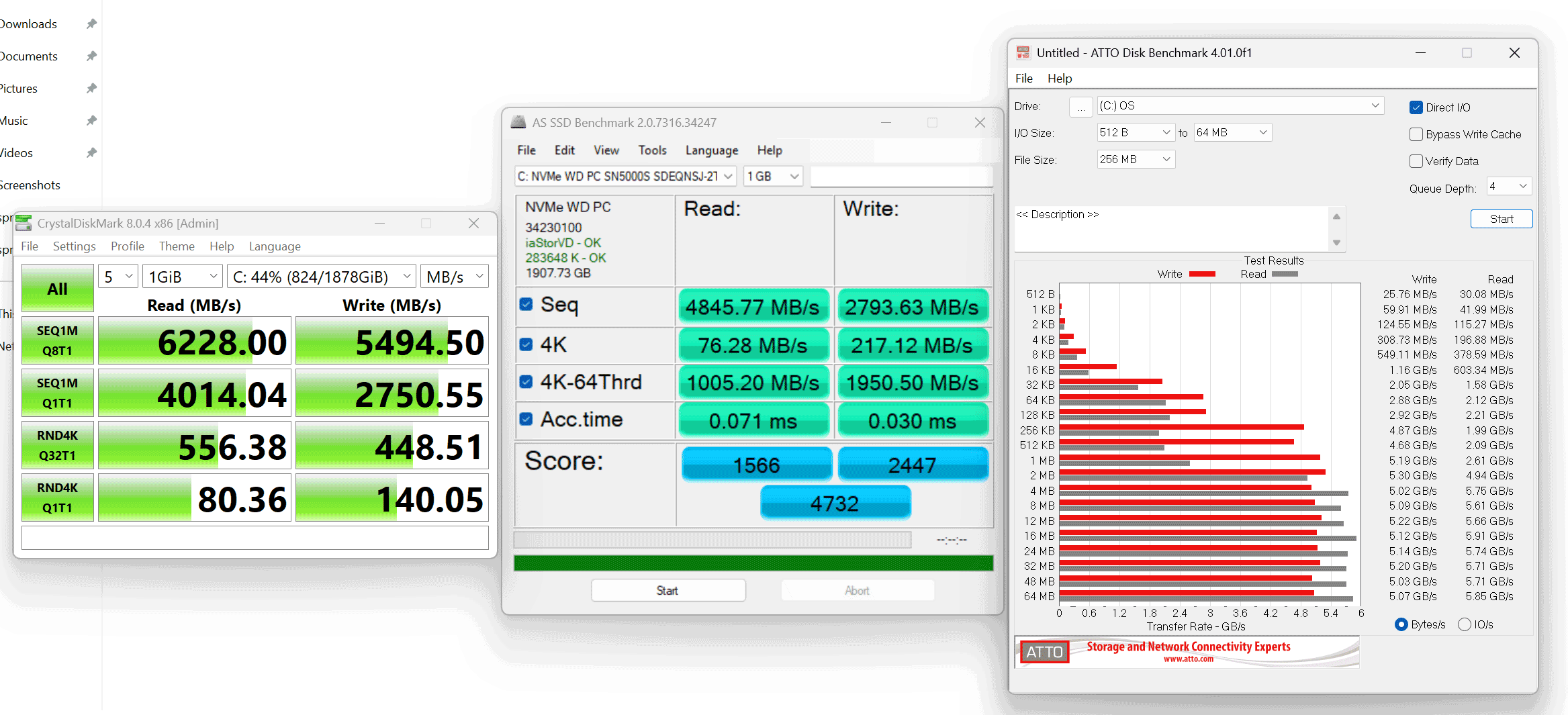Open the 1 GB size dropdown in AS SSD

773,176
